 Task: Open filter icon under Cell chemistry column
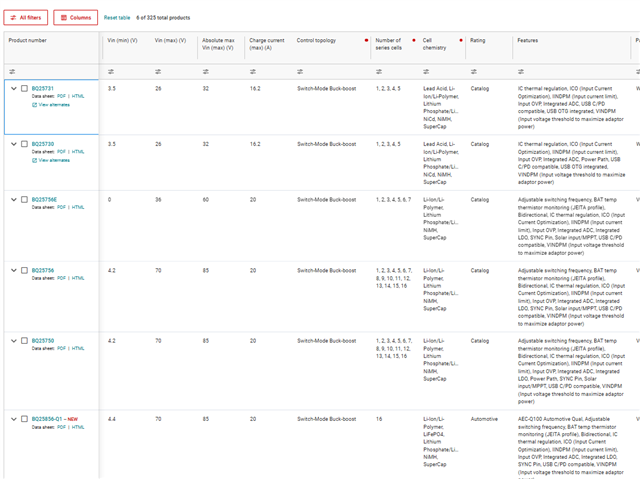tap(426, 71)
